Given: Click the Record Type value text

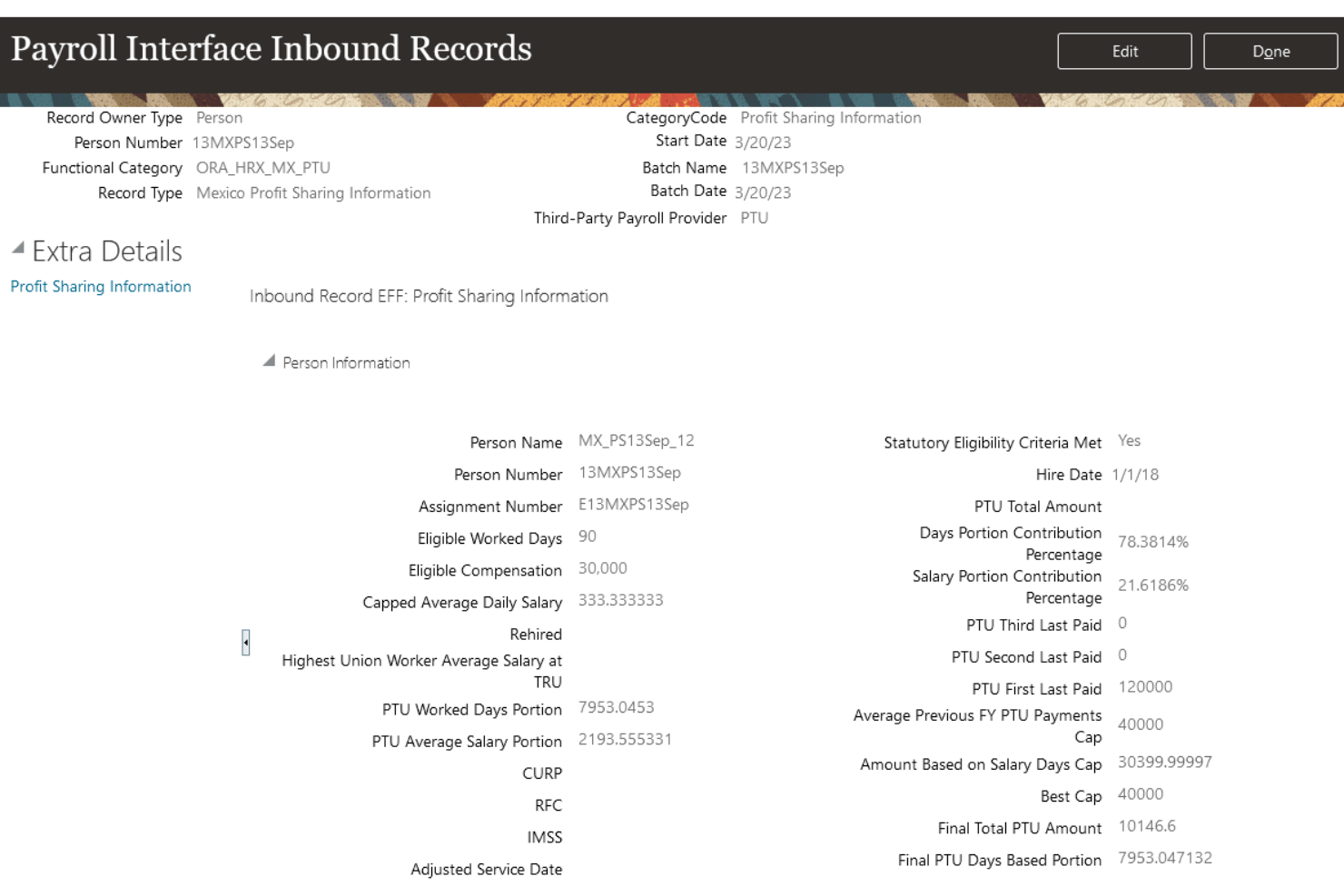Looking at the screenshot, I should coord(313,193).
